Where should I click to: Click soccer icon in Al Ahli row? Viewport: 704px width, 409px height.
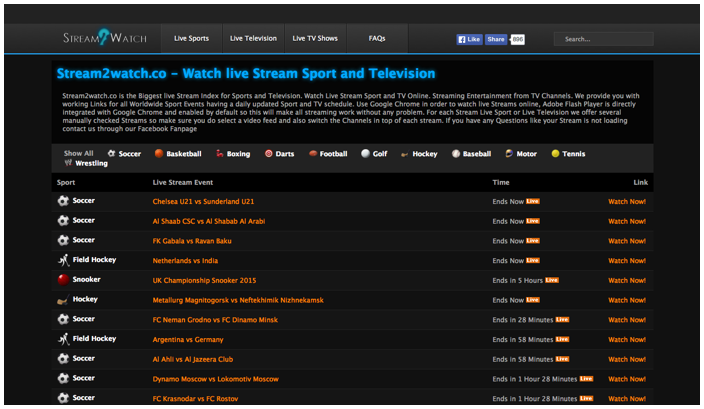[x=63, y=359]
